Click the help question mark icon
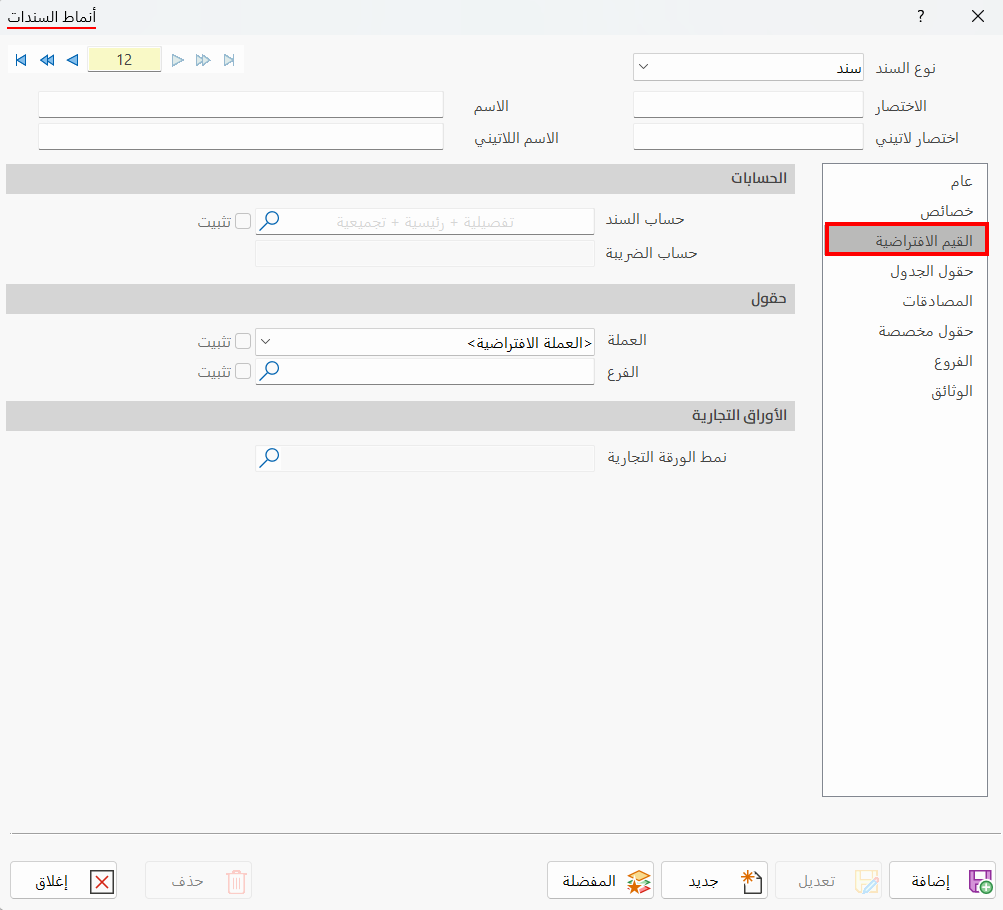This screenshot has width=1003, height=910. [920, 17]
